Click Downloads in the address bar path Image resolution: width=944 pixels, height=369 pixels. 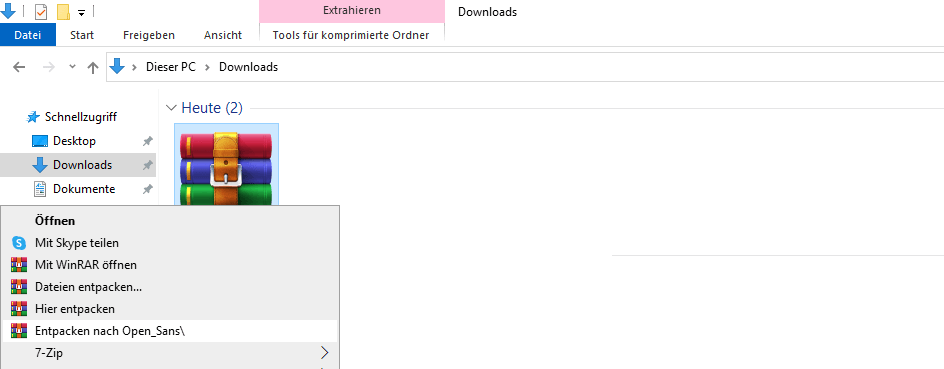248,67
